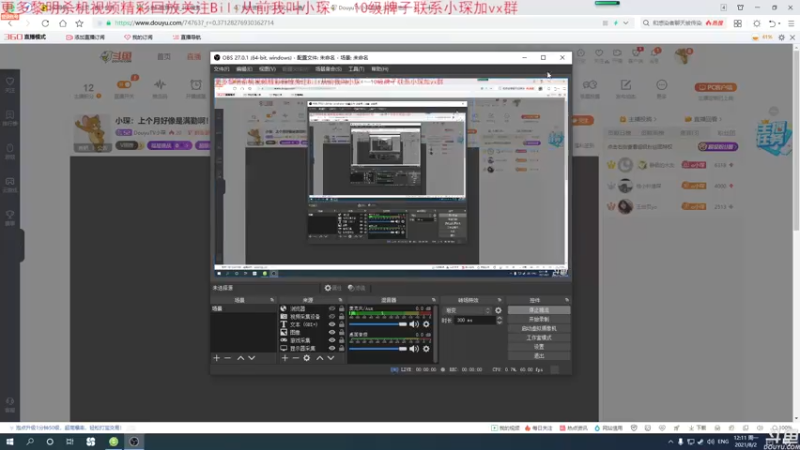
Task: Move scene up in Scenes panel
Action: (x=240, y=358)
